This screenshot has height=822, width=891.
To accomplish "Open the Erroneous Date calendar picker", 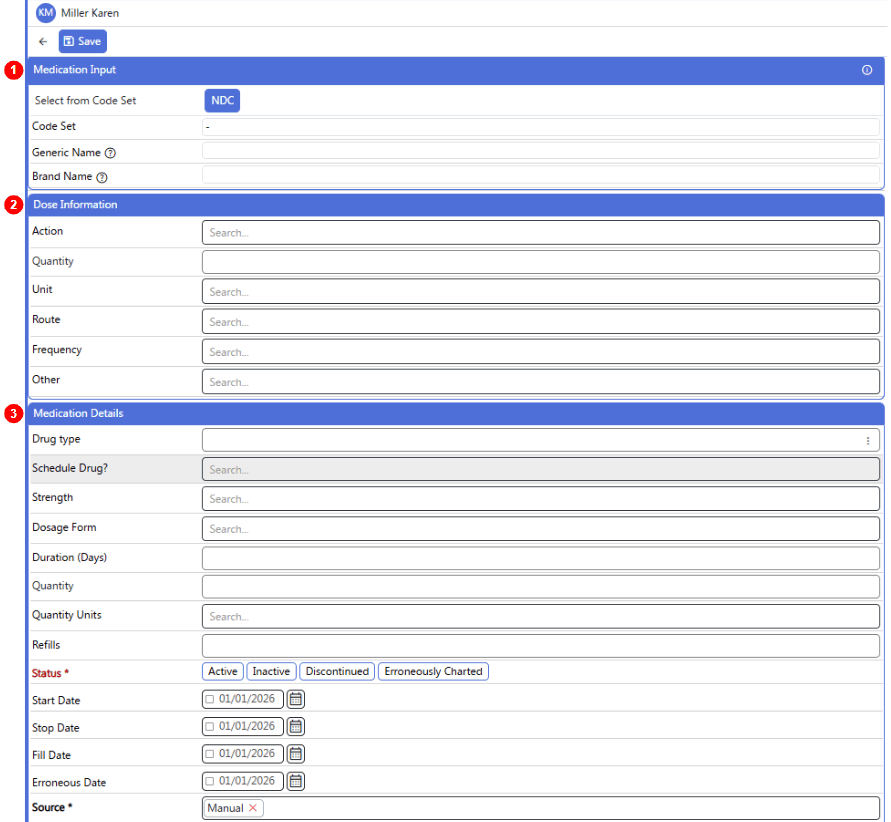I will point(295,781).
